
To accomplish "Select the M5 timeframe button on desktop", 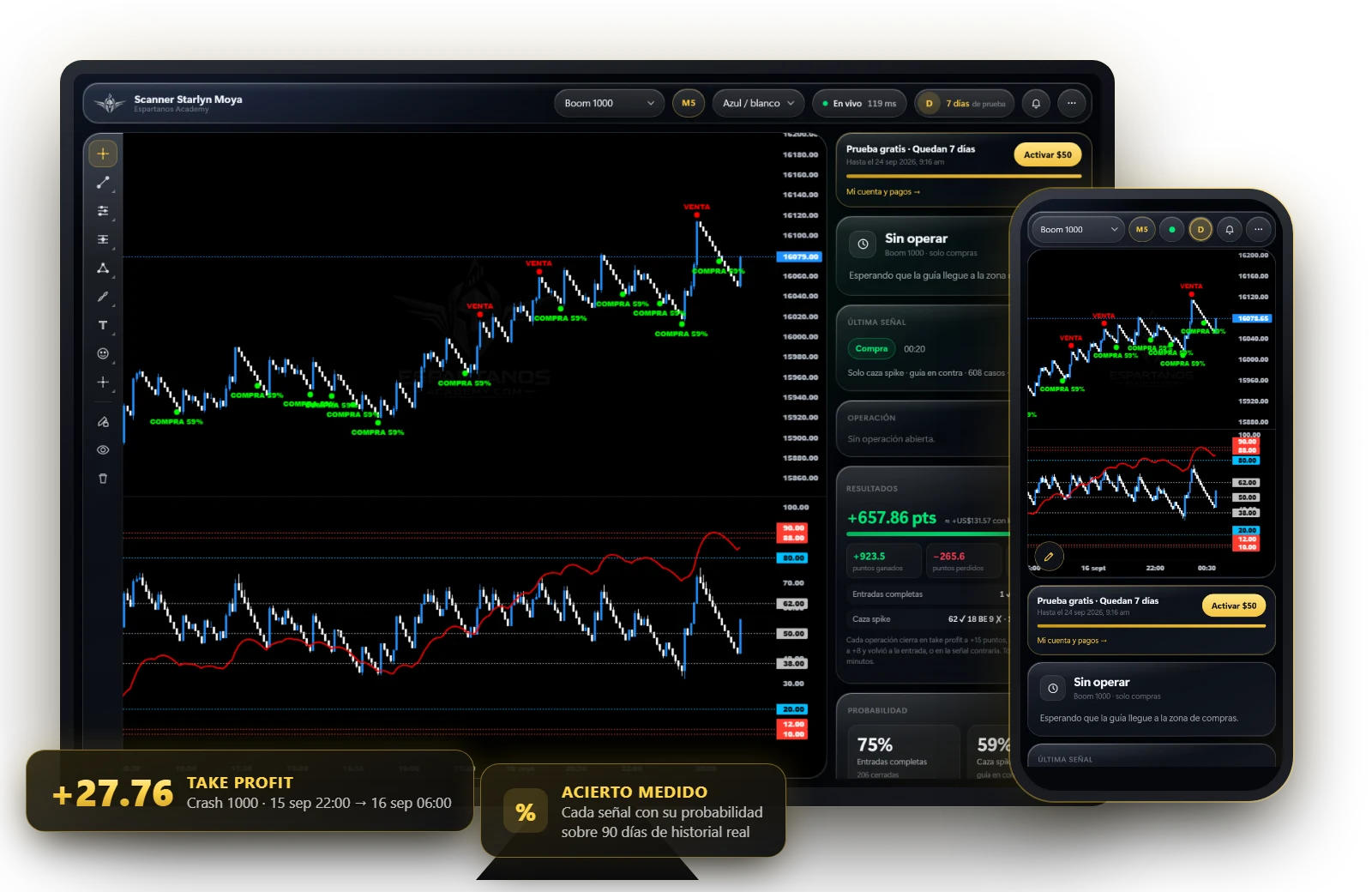I will 689,103.
